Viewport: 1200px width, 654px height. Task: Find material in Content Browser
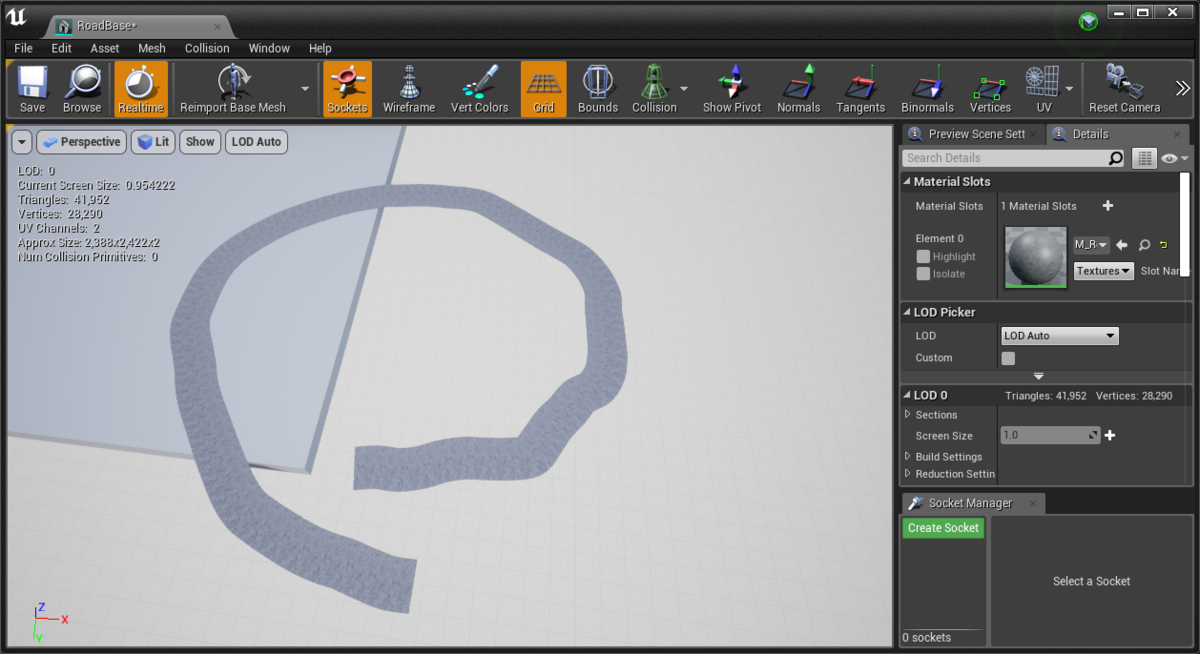pos(1144,245)
